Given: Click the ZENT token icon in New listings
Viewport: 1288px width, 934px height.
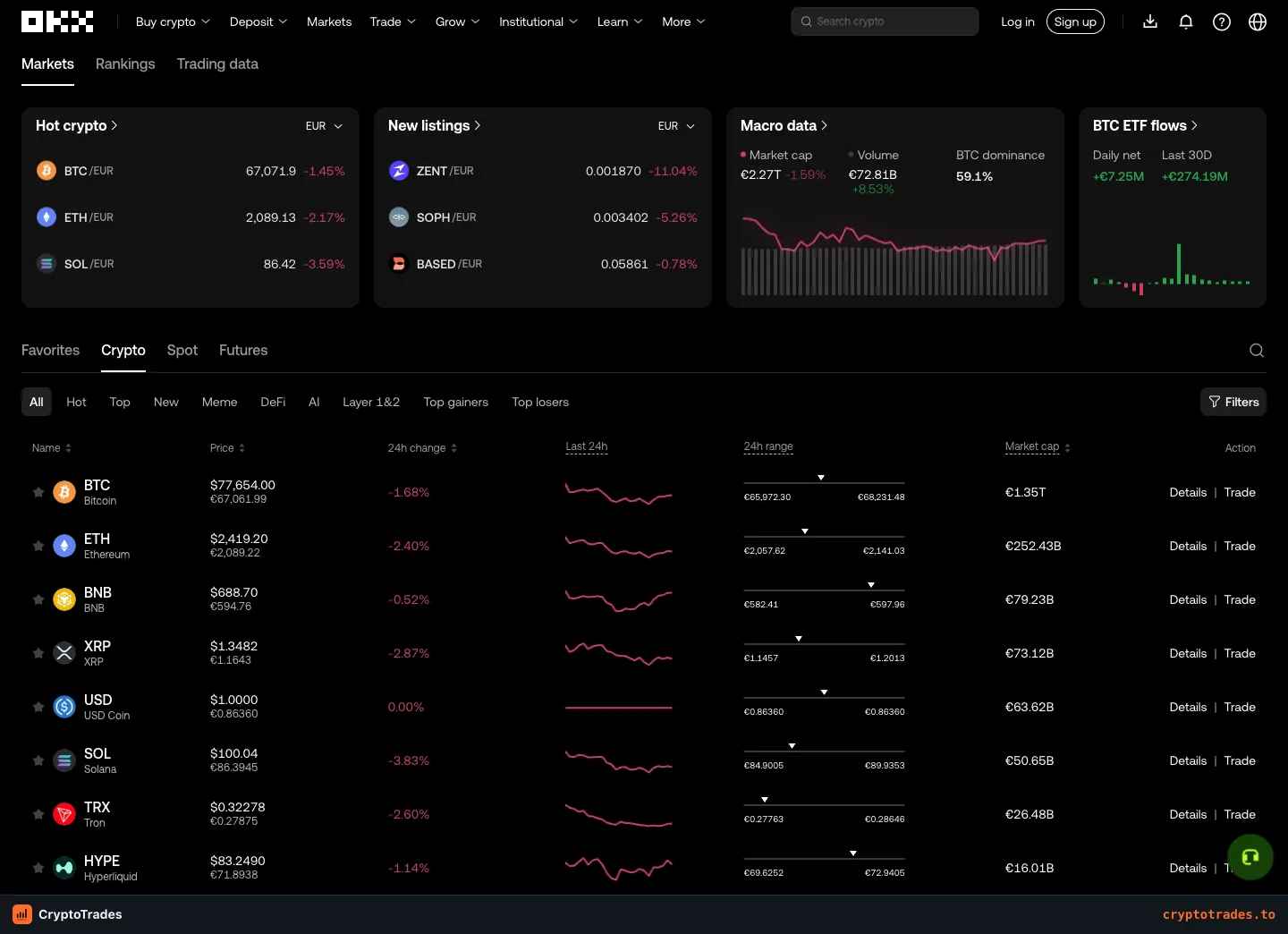Looking at the screenshot, I should pyautogui.click(x=399, y=171).
